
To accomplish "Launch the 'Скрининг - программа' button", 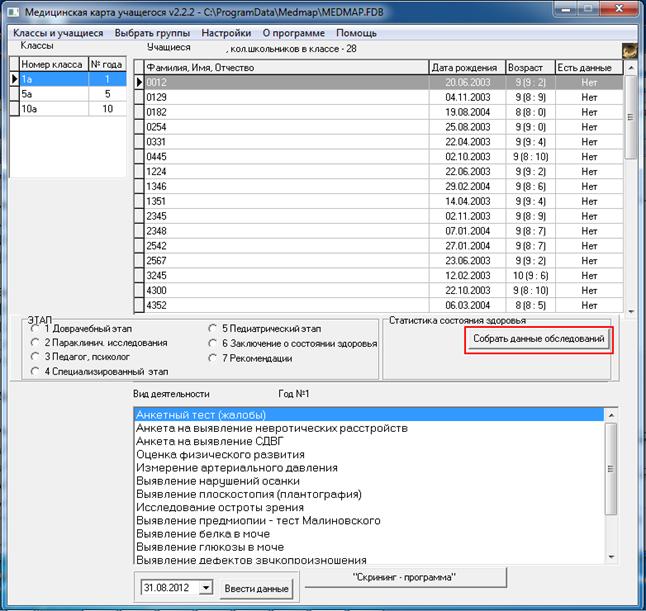I will click(404, 577).
